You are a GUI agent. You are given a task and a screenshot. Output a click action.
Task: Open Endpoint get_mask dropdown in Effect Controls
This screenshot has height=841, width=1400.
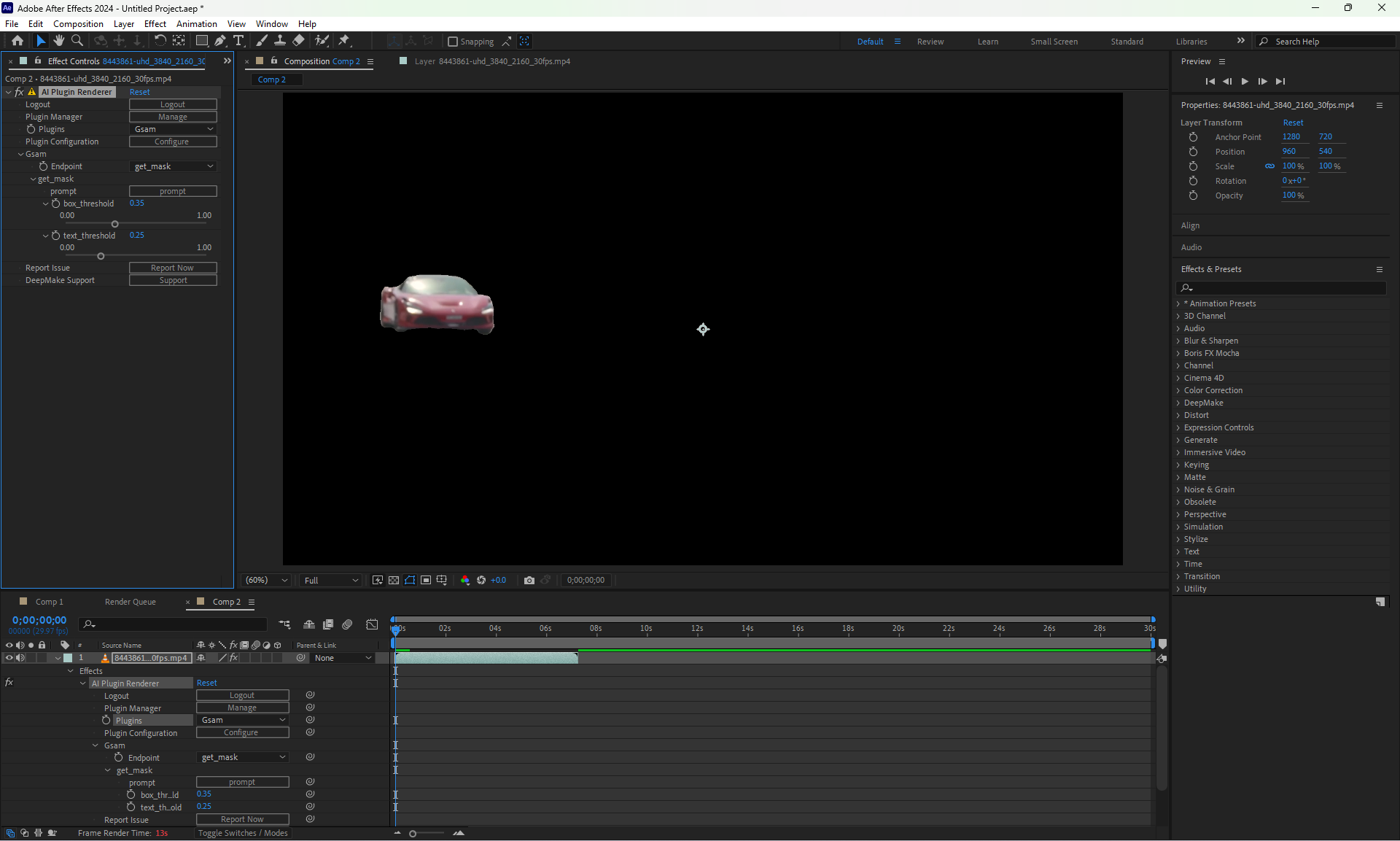point(173,166)
